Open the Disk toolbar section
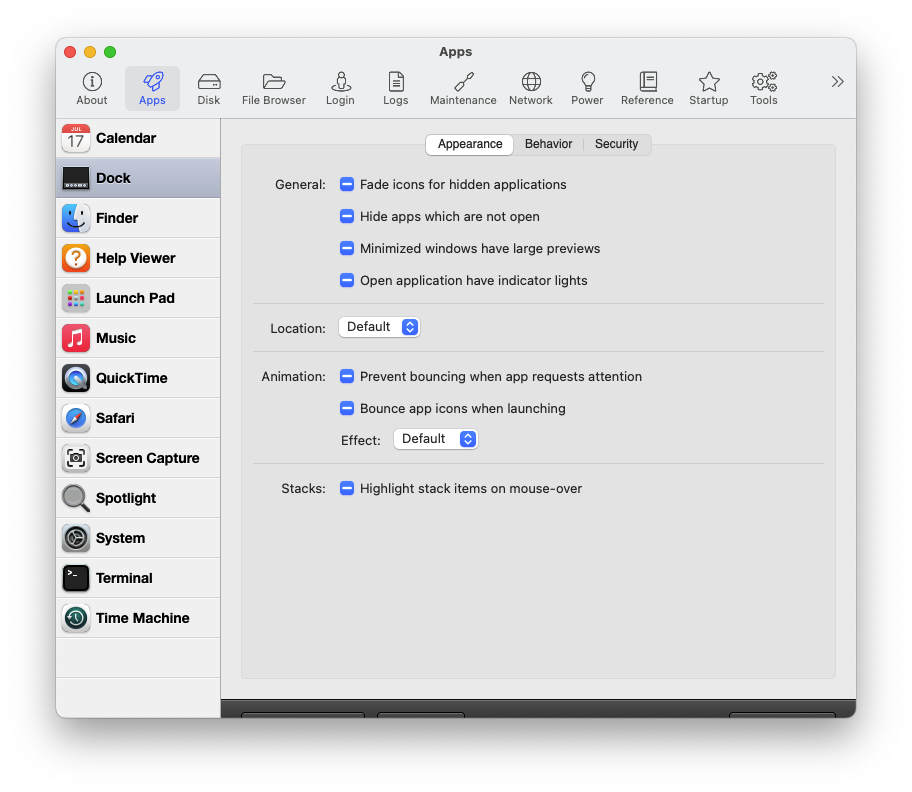This screenshot has height=792, width=912. [x=209, y=88]
